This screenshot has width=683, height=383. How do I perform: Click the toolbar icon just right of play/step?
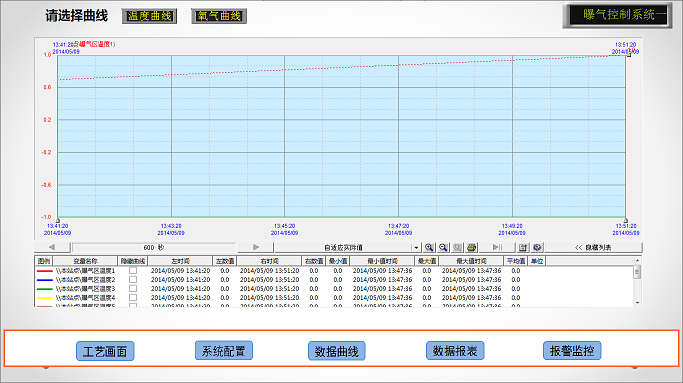[523, 247]
